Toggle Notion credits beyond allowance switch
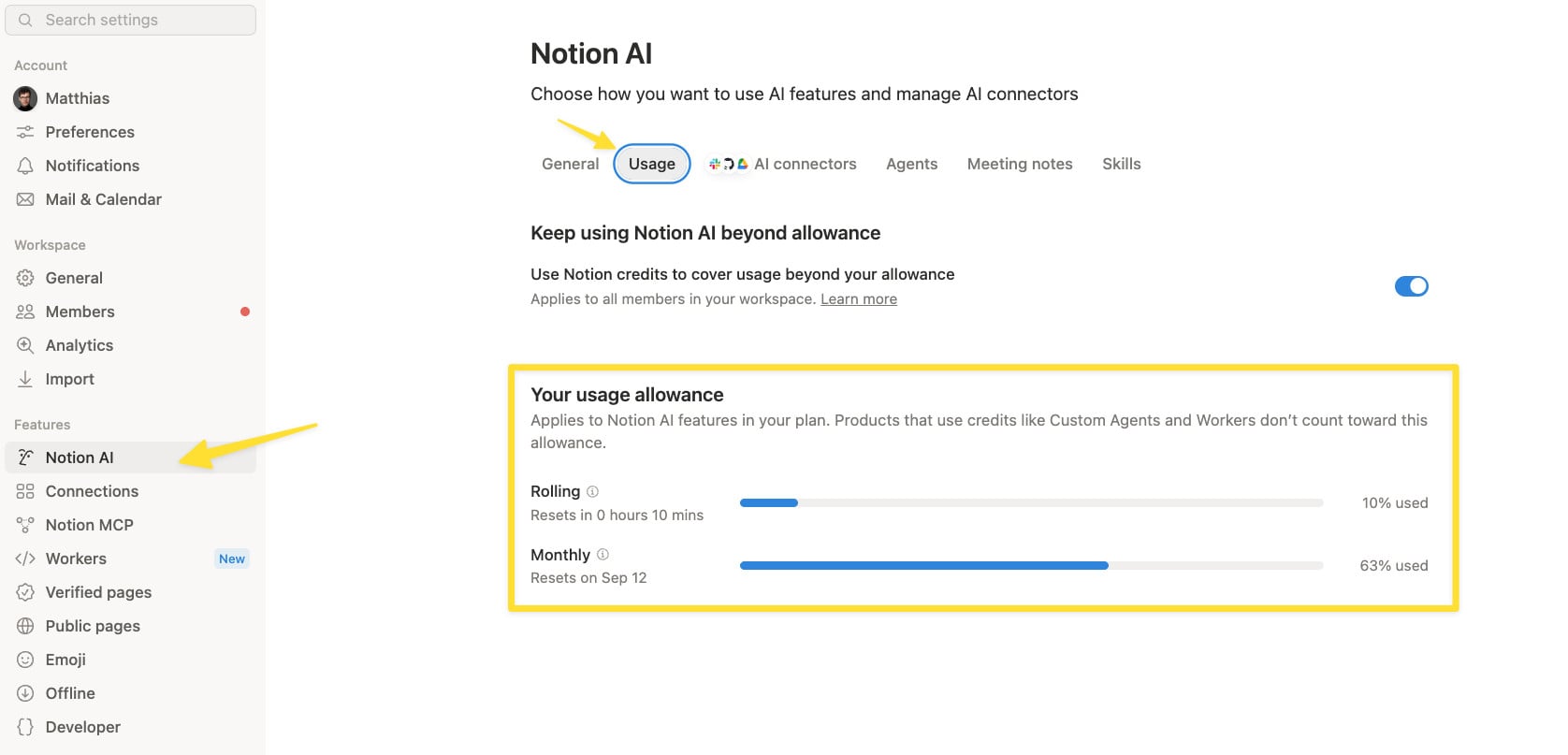Screen dimensions: 1568x755 1411,286
